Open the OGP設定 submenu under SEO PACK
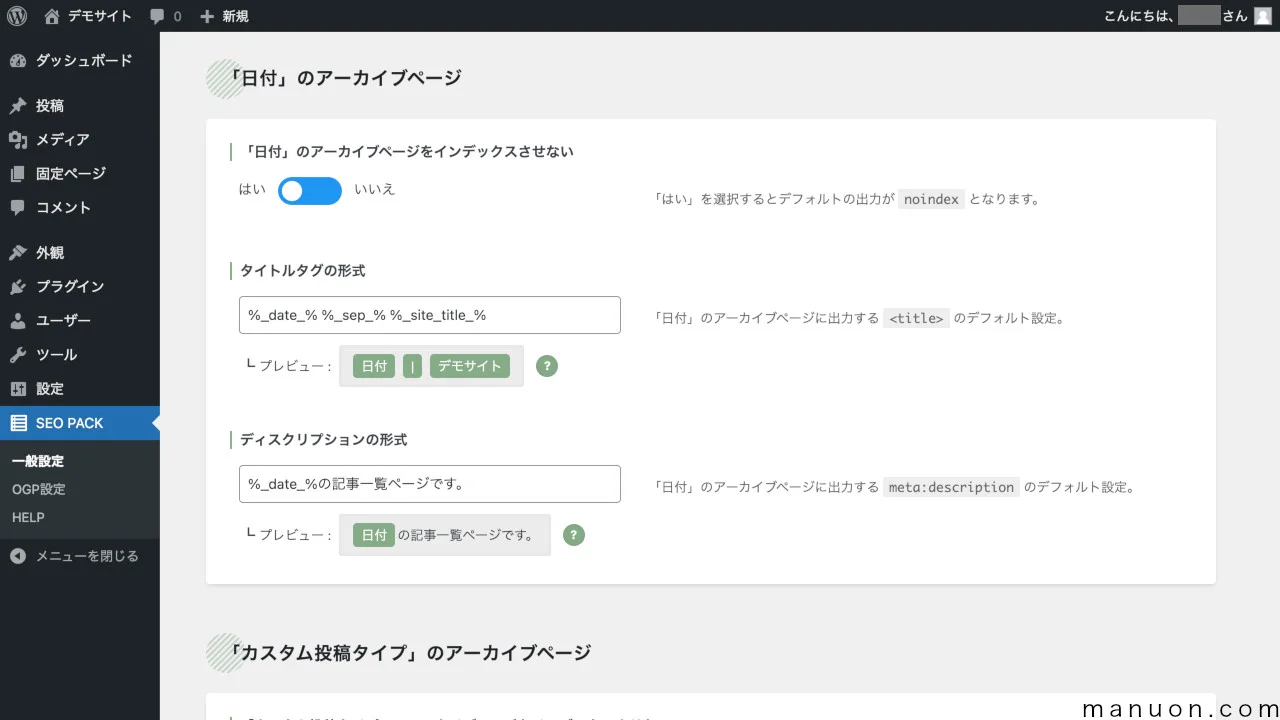Viewport: 1280px width, 720px height. click(37, 489)
